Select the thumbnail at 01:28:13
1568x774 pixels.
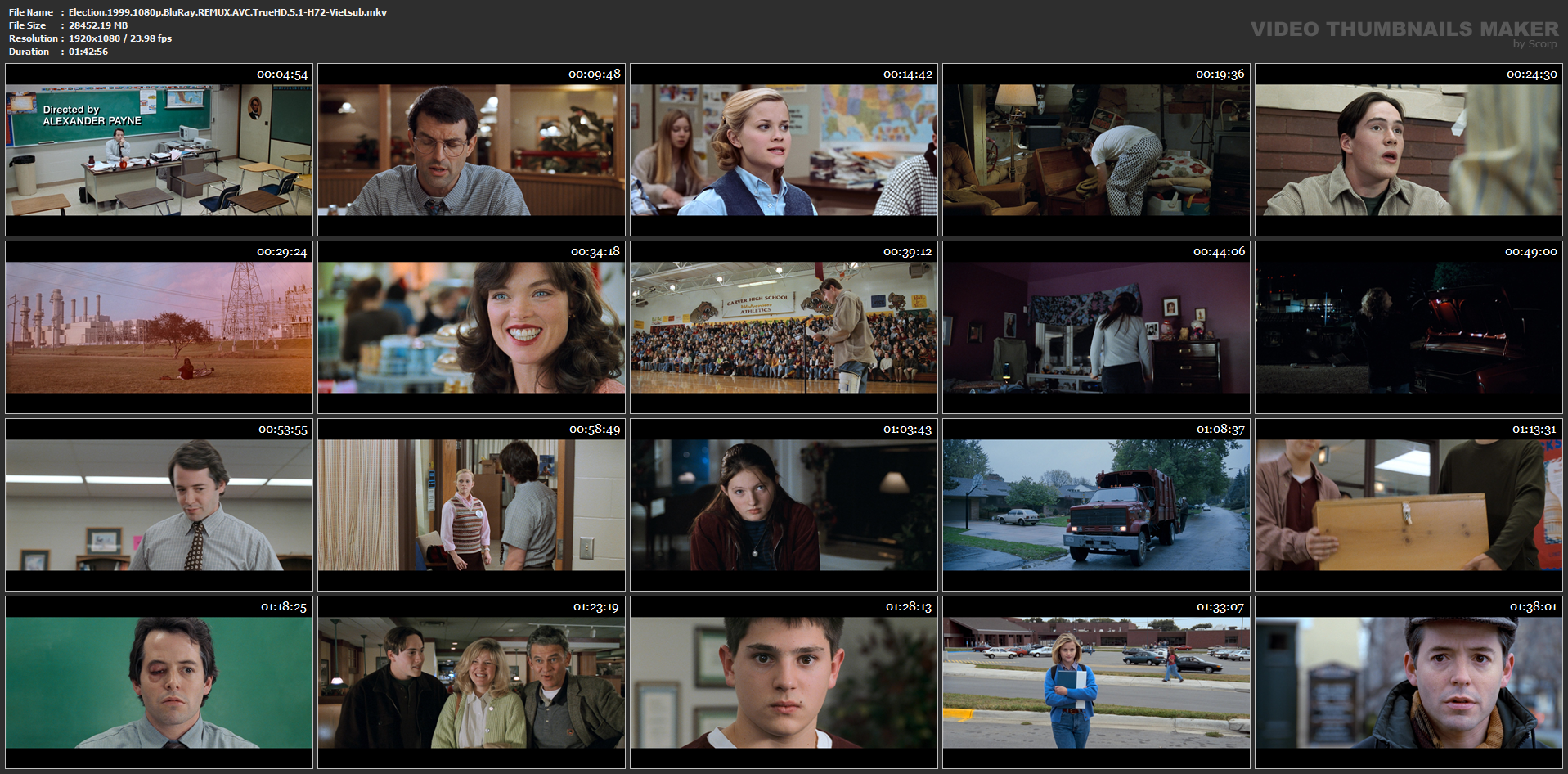[784, 682]
